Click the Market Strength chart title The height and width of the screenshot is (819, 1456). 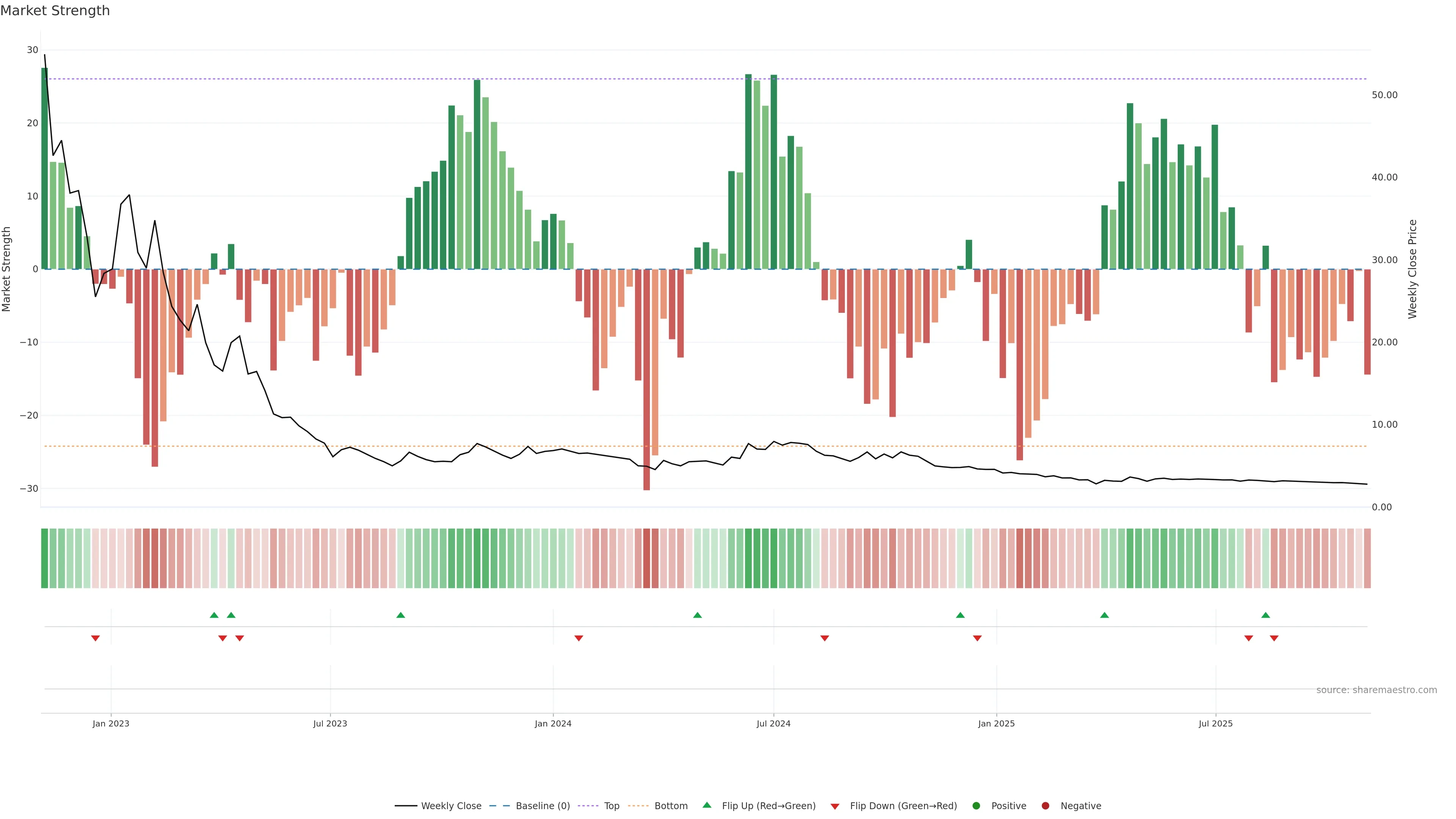pyautogui.click(x=55, y=11)
